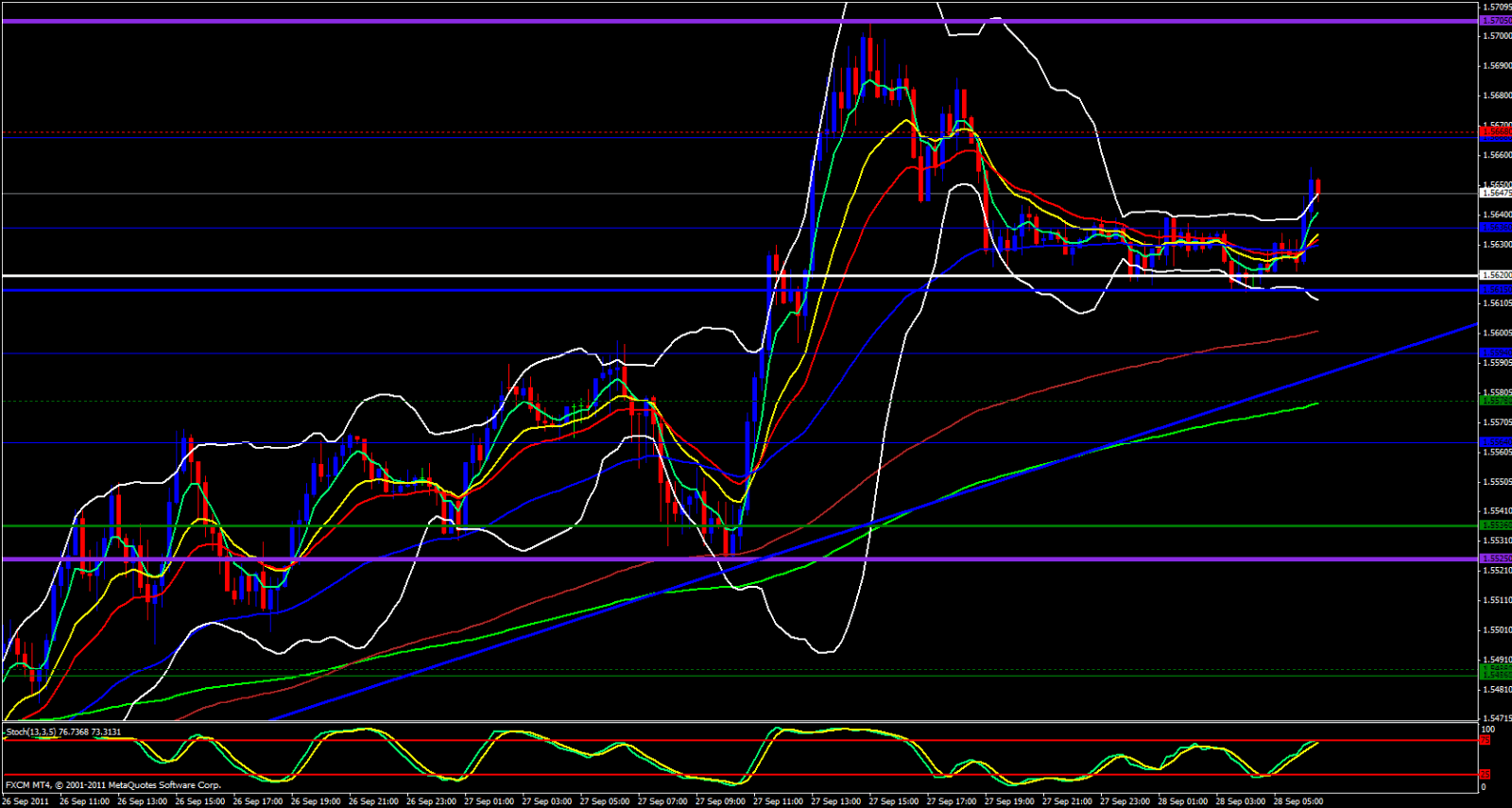Click the green 1.5536 price level tag

click(x=1494, y=525)
